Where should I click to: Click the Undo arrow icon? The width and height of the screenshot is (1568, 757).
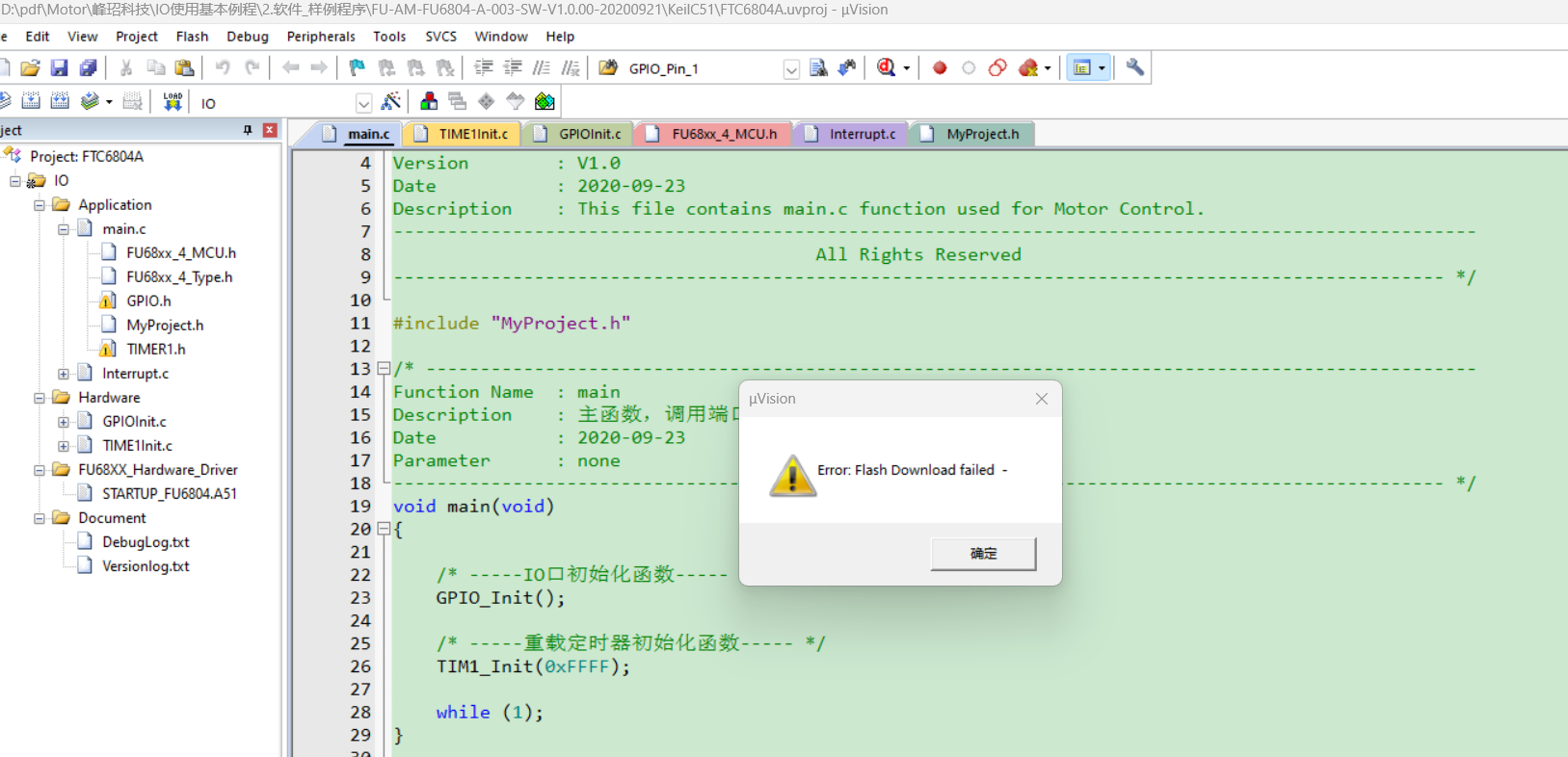pyautogui.click(x=223, y=67)
